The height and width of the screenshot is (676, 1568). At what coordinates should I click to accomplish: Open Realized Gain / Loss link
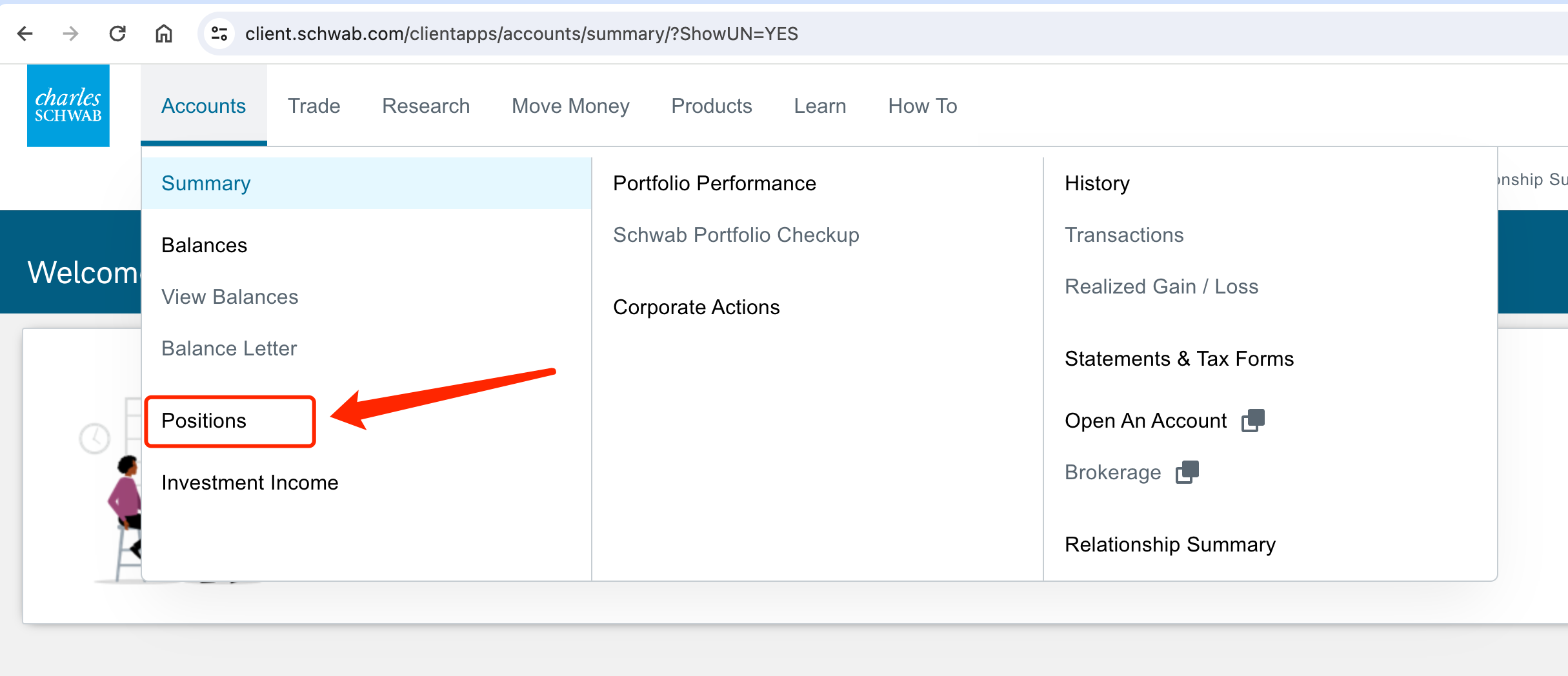click(x=1161, y=286)
